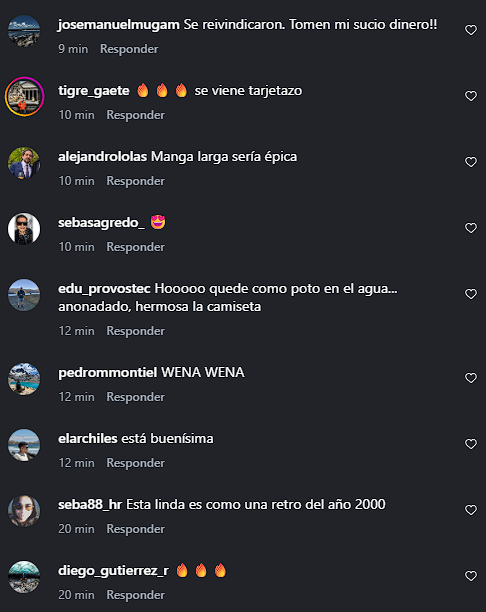
Task: View sebasagredo_'s profile picture
Action: (24, 229)
